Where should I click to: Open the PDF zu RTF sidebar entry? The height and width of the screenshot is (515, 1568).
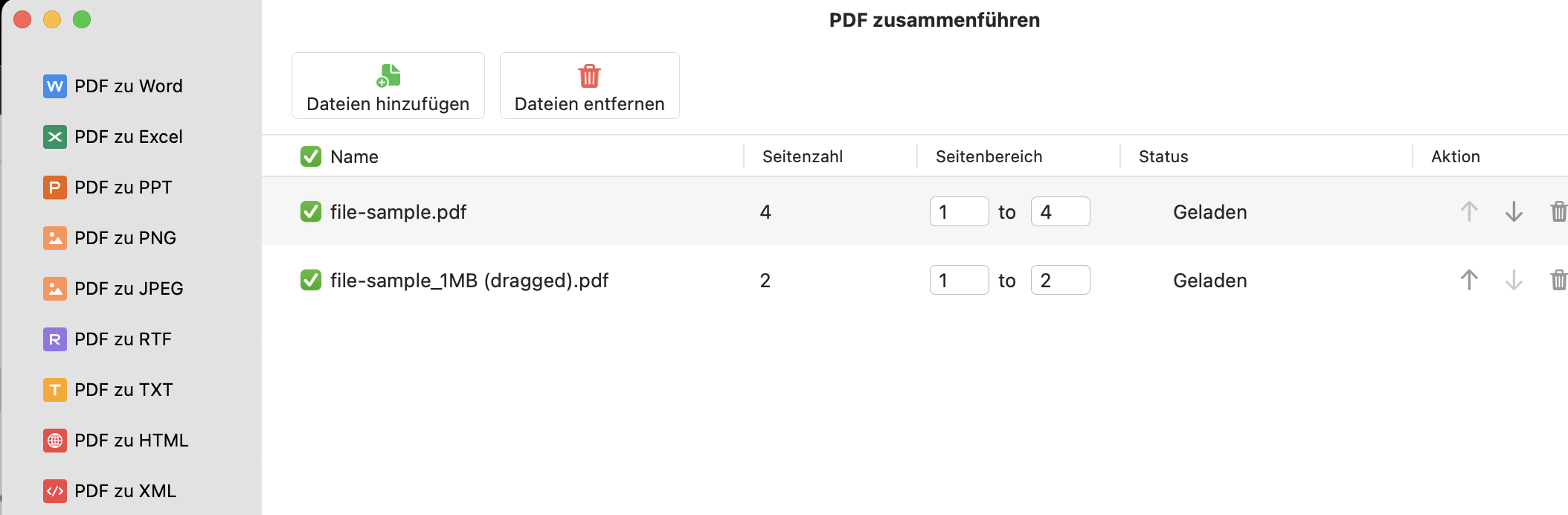pos(53,339)
